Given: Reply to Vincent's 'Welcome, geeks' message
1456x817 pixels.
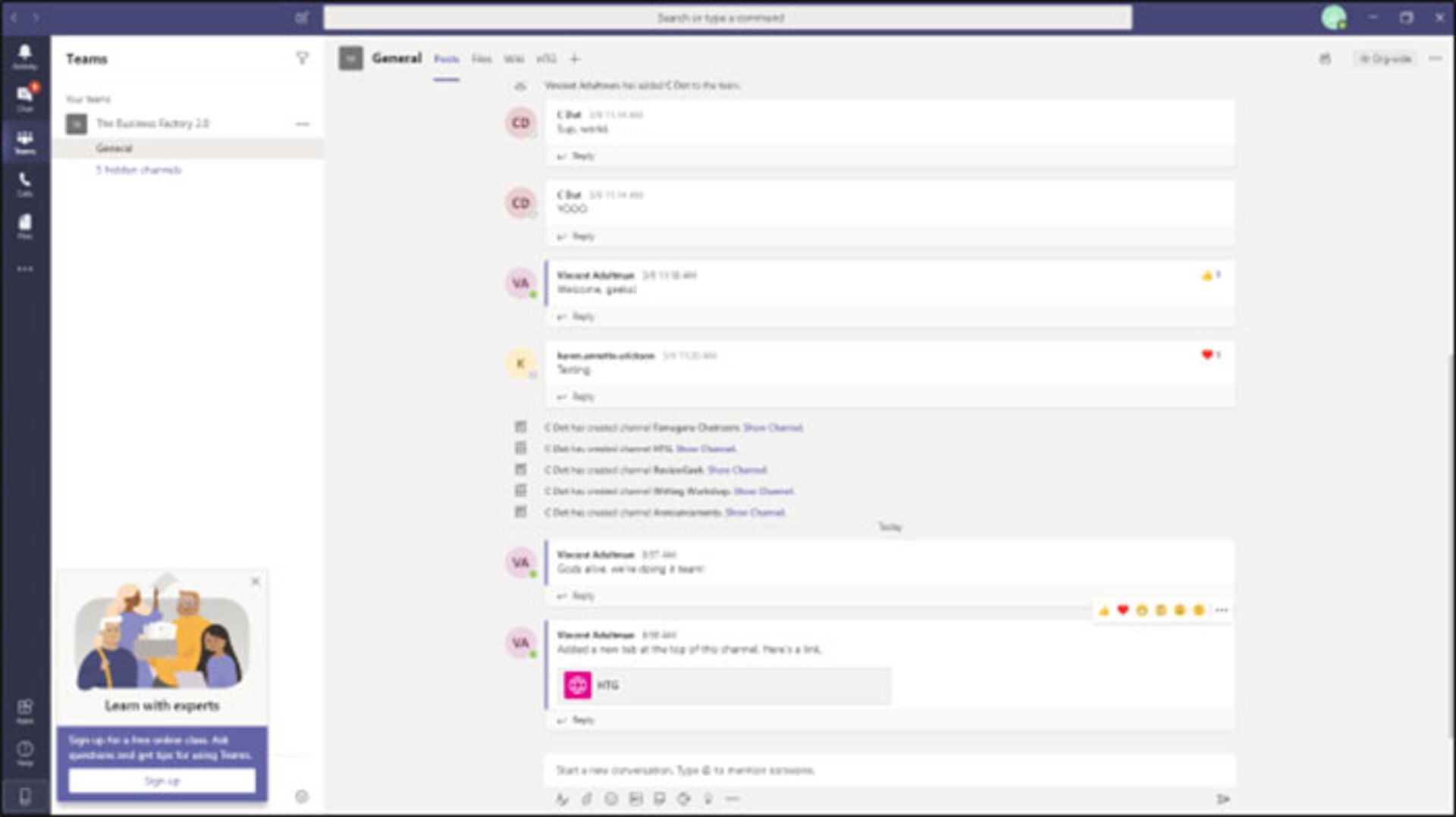Looking at the screenshot, I should pyautogui.click(x=576, y=317).
